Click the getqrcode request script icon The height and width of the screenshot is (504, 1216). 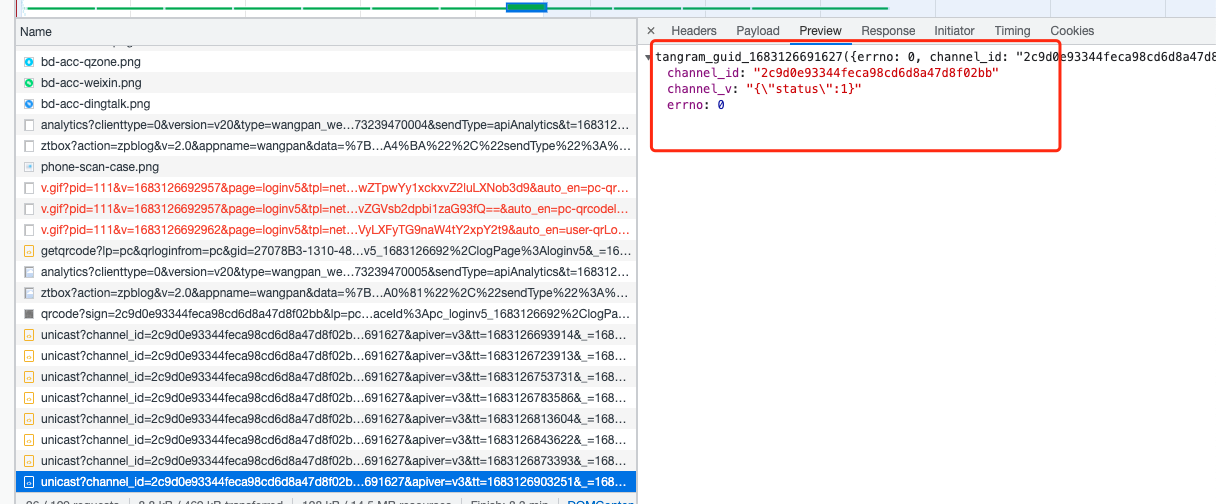[x=29, y=251]
